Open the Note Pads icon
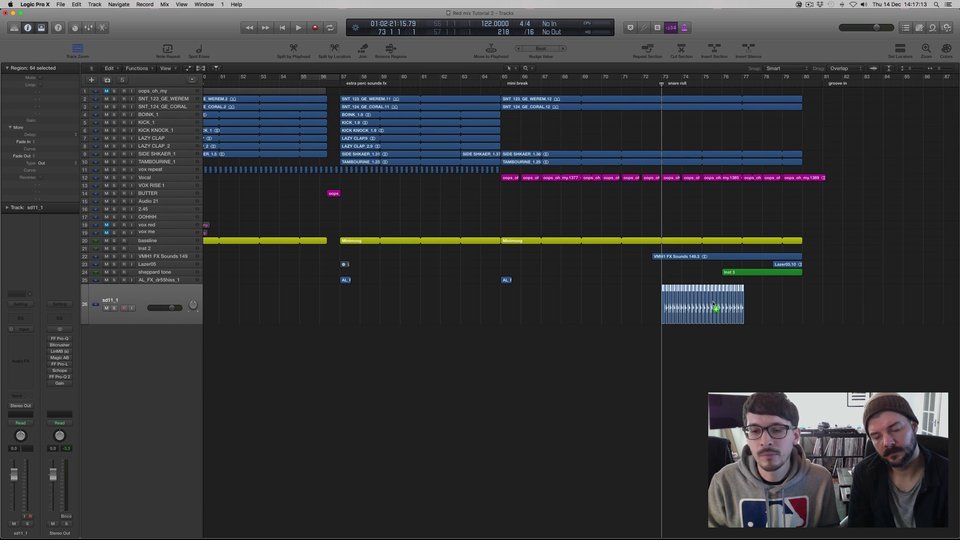Screen dimensions: 960x540 (919, 28)
